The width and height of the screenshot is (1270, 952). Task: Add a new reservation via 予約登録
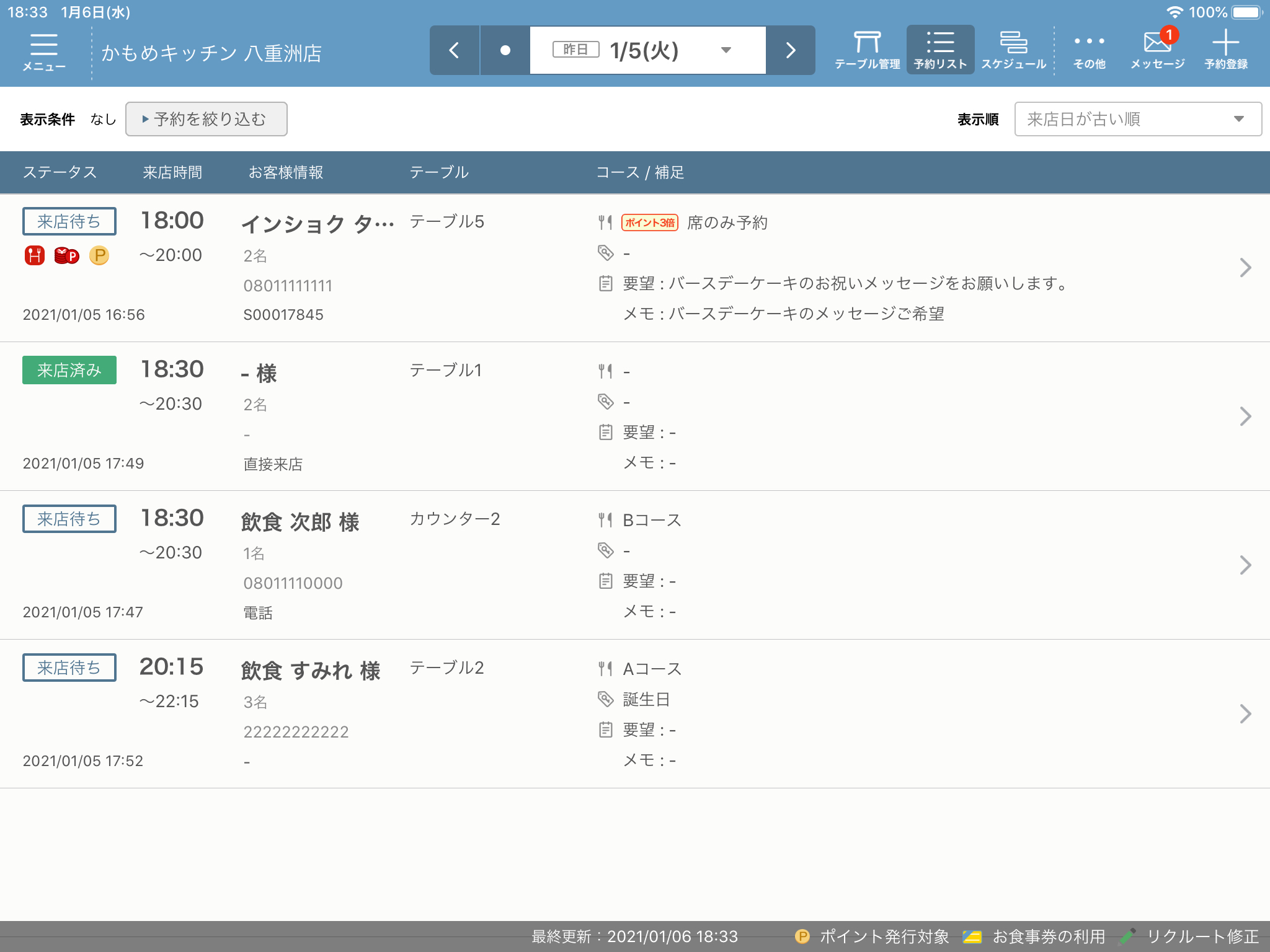click(x=1226, y=50)
